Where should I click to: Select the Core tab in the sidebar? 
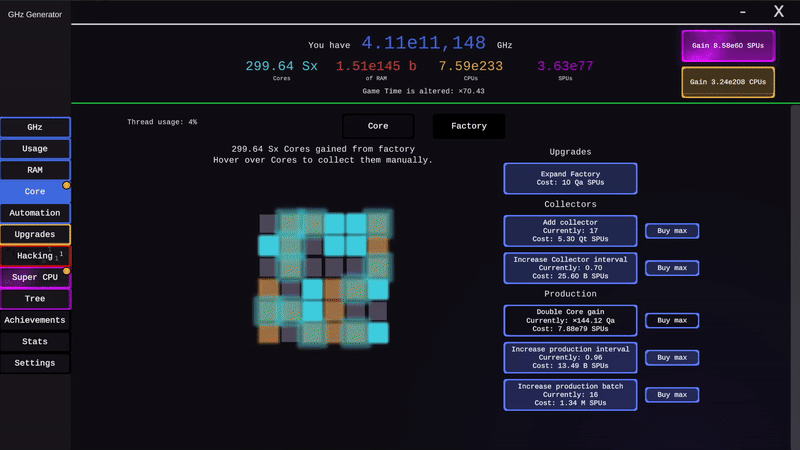pyautogui.click(x=35, y=191)
